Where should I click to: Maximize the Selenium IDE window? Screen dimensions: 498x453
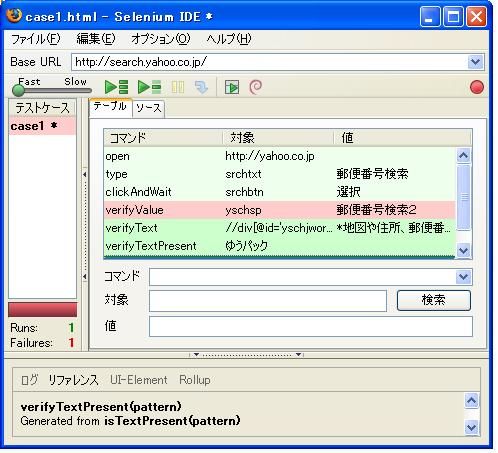(453, 16)
